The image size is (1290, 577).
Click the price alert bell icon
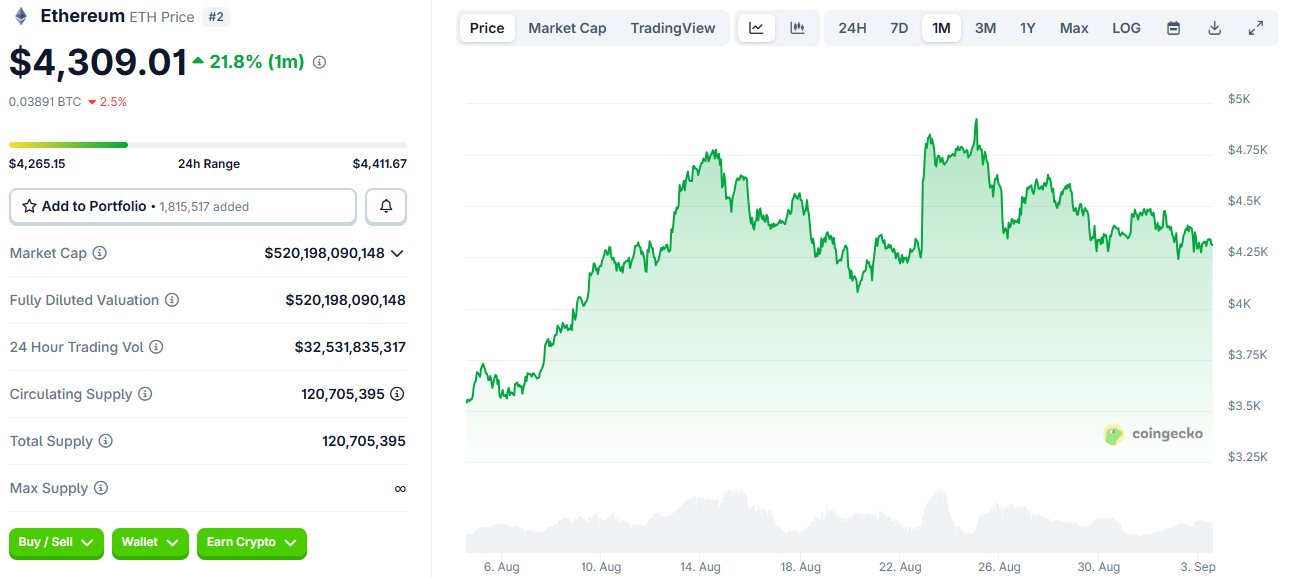click(x=386, y=206)
